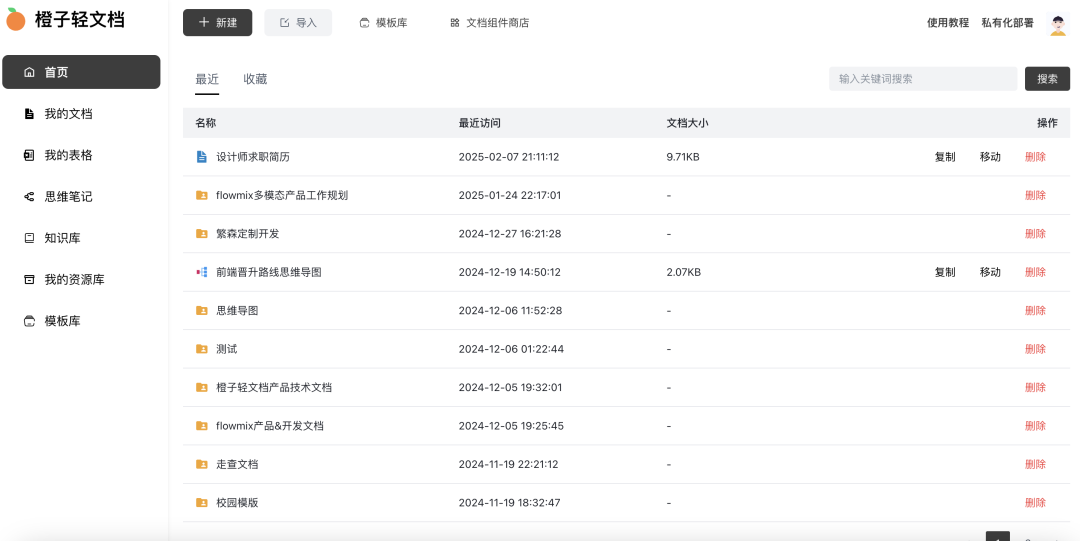Click mind-map icon of 前端晋升路线思维导图
1080x541 pixels.
tap(202, 272)
